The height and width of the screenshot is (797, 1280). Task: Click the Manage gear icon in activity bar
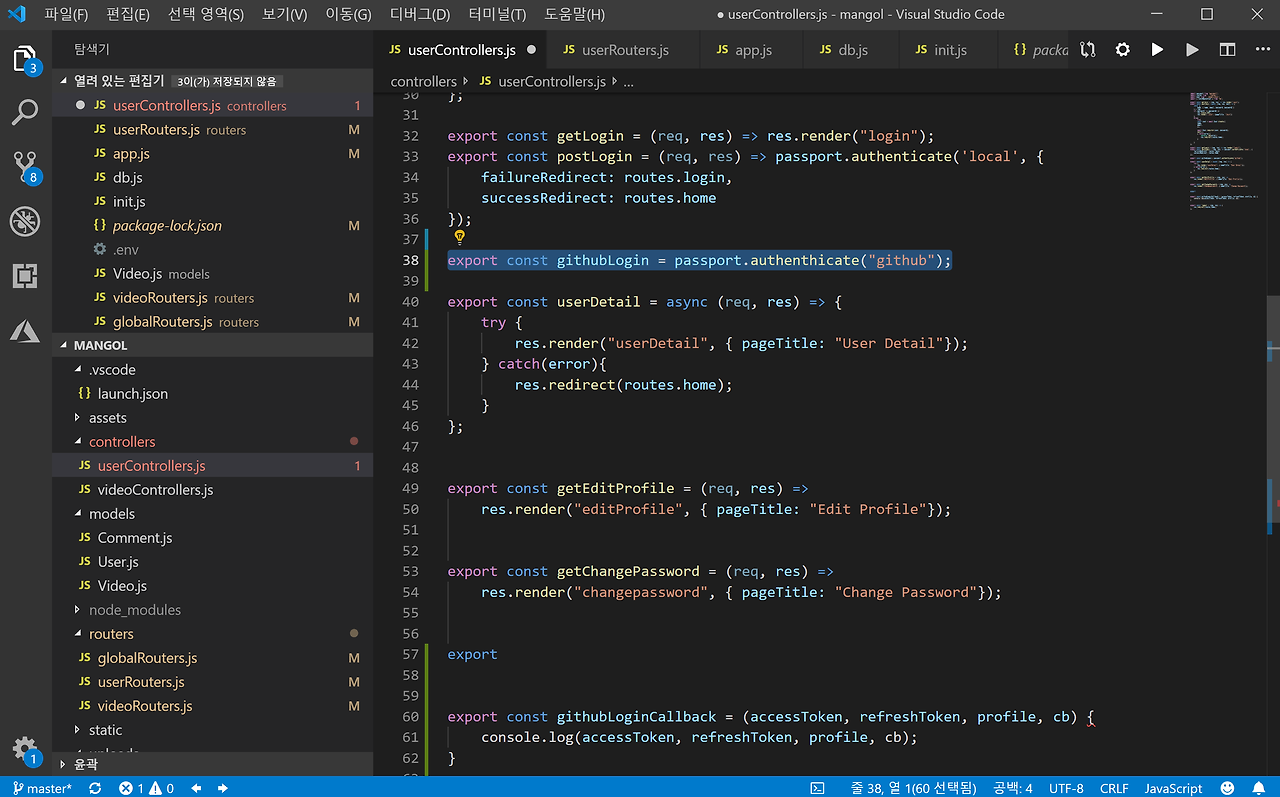[25, 749]
